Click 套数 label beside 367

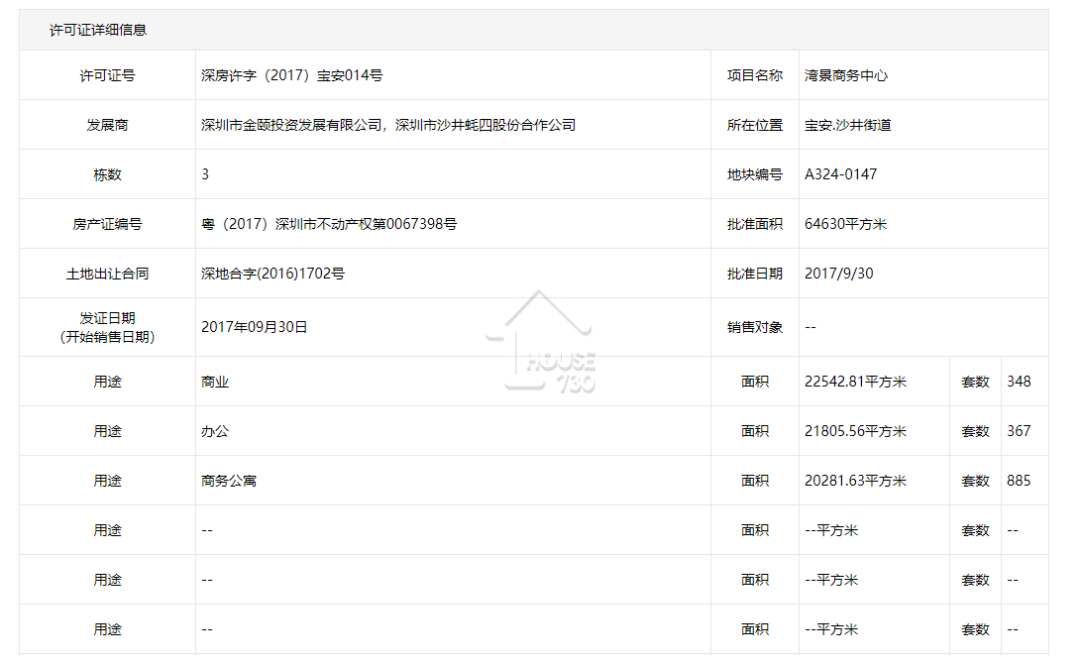pos(975,432)
